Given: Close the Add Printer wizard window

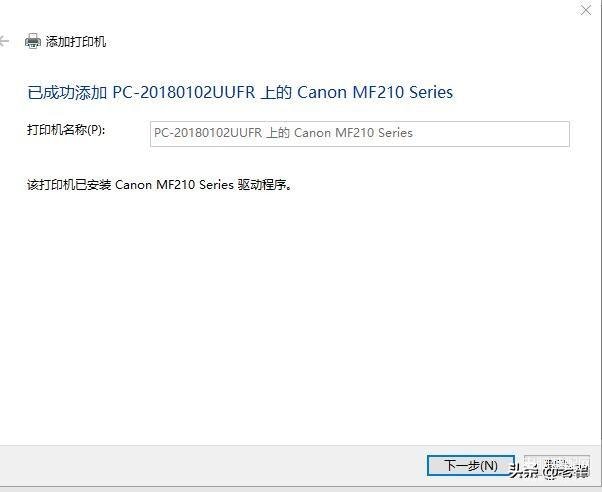Looking at the screenshot, I should click(586, 10).
